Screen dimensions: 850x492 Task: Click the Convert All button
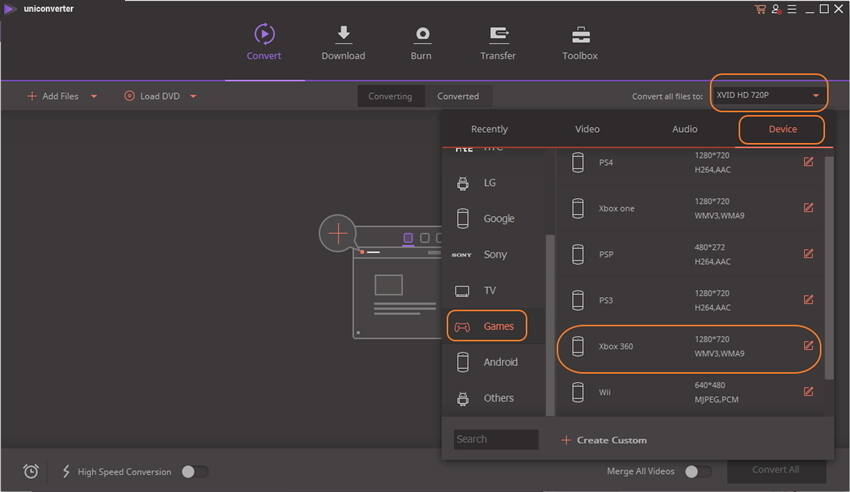(776, 470)
